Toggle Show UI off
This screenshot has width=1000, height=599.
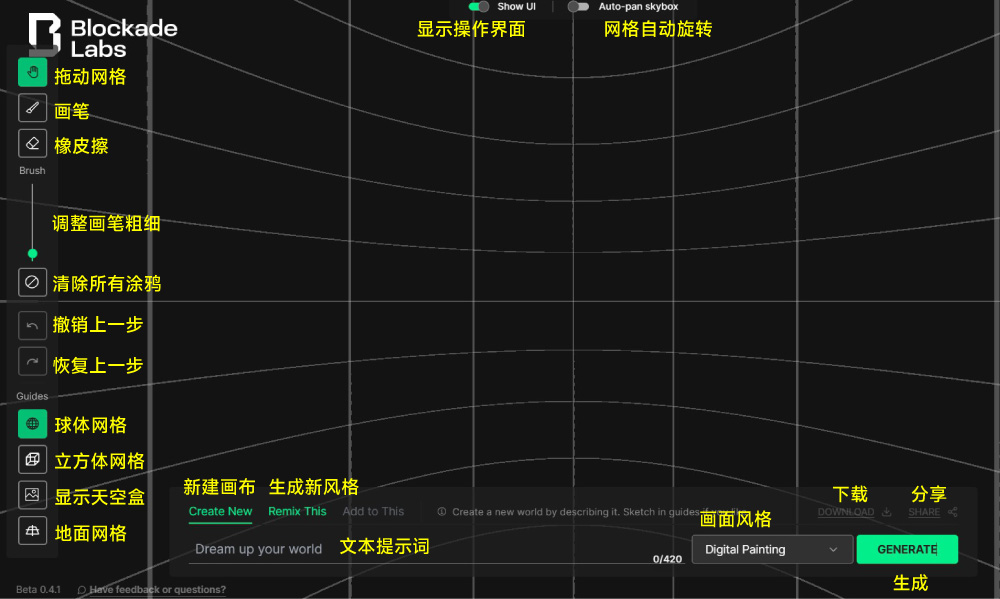[478, 6]
